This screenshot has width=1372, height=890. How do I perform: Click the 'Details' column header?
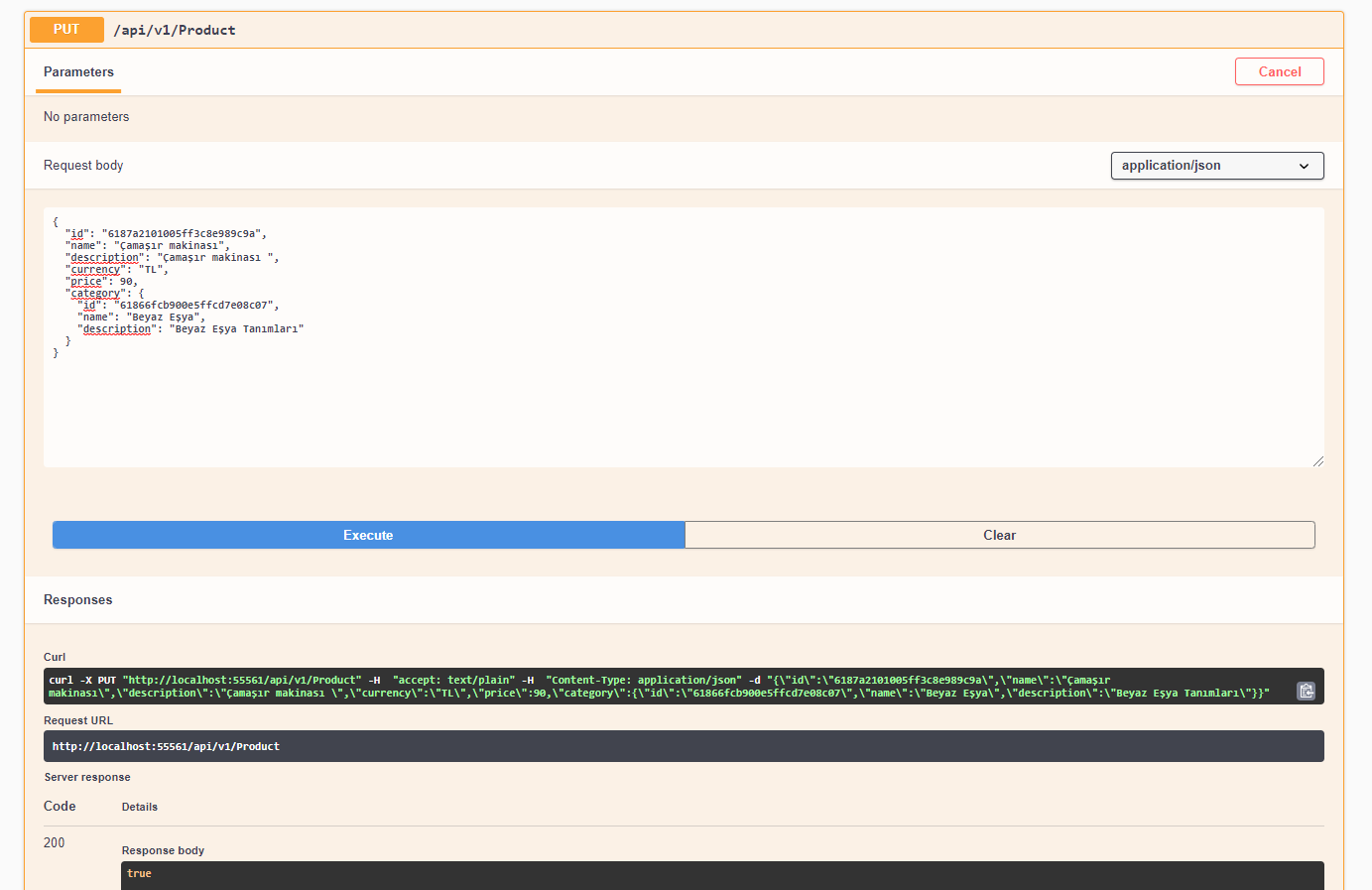140,807
